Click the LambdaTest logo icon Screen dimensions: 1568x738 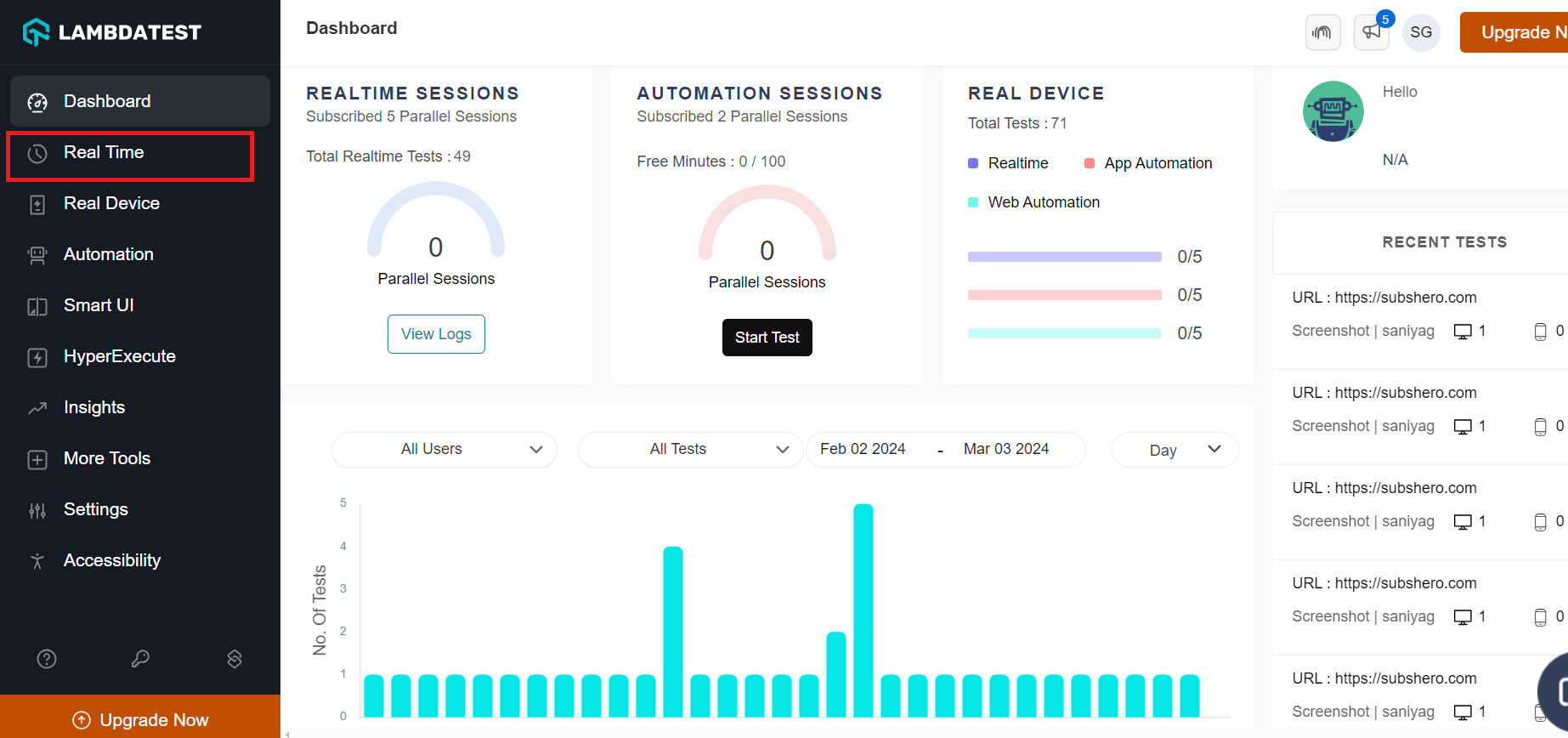(x=36, y=32)
